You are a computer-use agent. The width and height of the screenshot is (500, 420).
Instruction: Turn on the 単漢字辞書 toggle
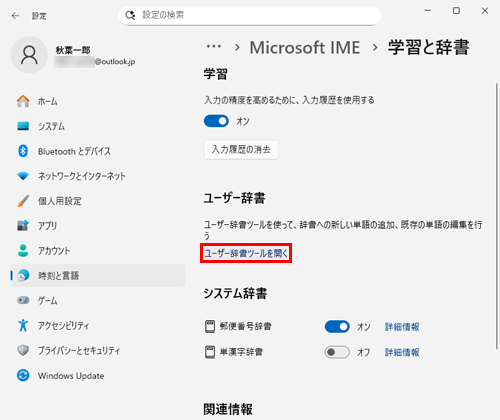337,352
